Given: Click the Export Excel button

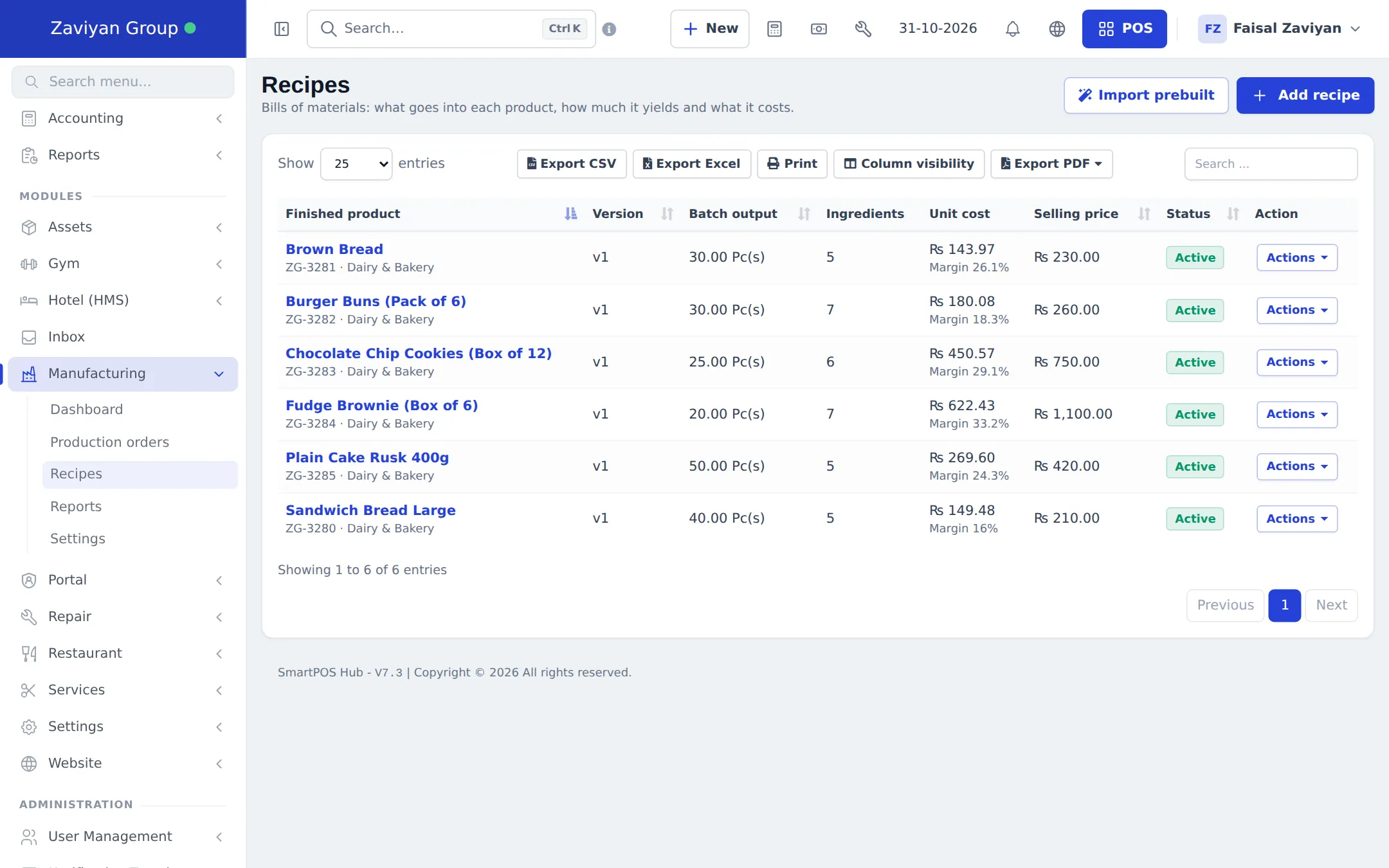Looking at the screenshot, I should 691,164.
